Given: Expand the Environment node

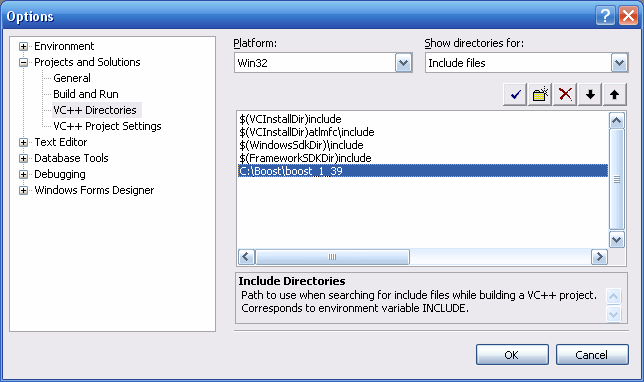Looking at the screenshot, I should coord(23,46).
